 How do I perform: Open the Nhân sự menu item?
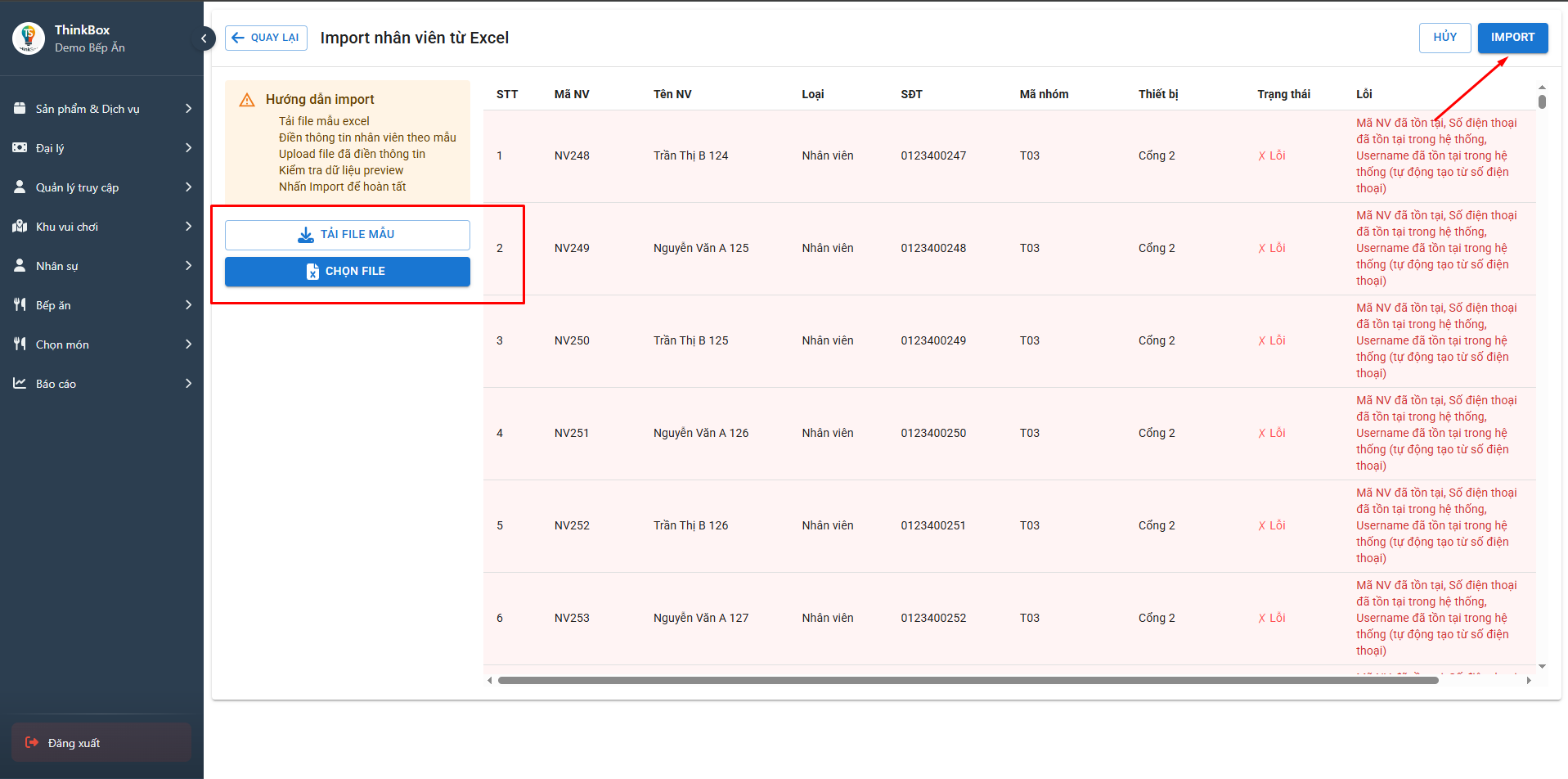(x=57, y=266)
